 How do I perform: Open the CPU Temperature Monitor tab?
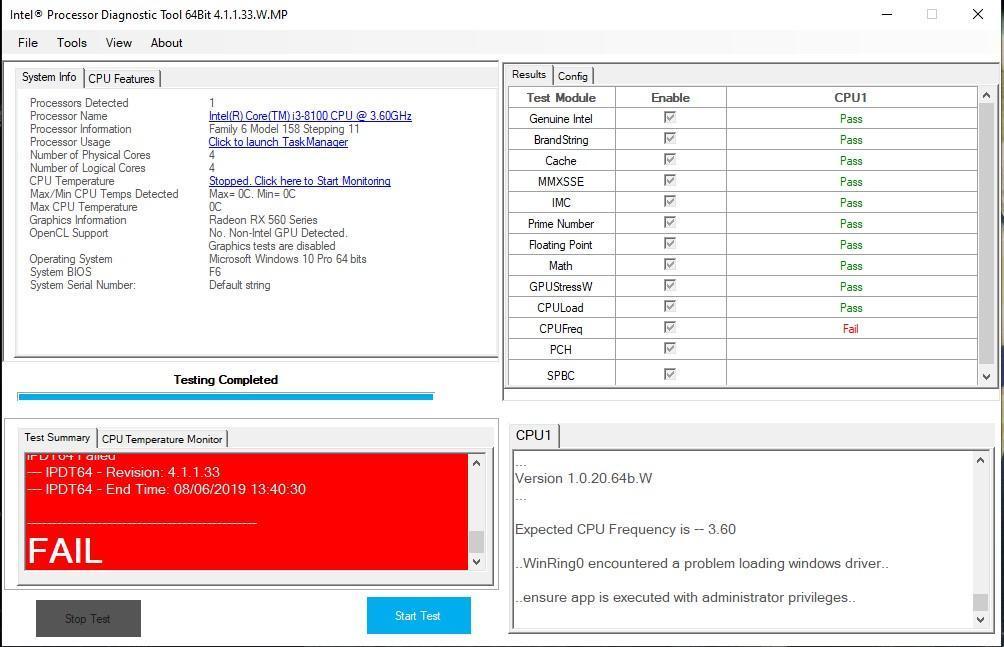(x=162, y=439)
